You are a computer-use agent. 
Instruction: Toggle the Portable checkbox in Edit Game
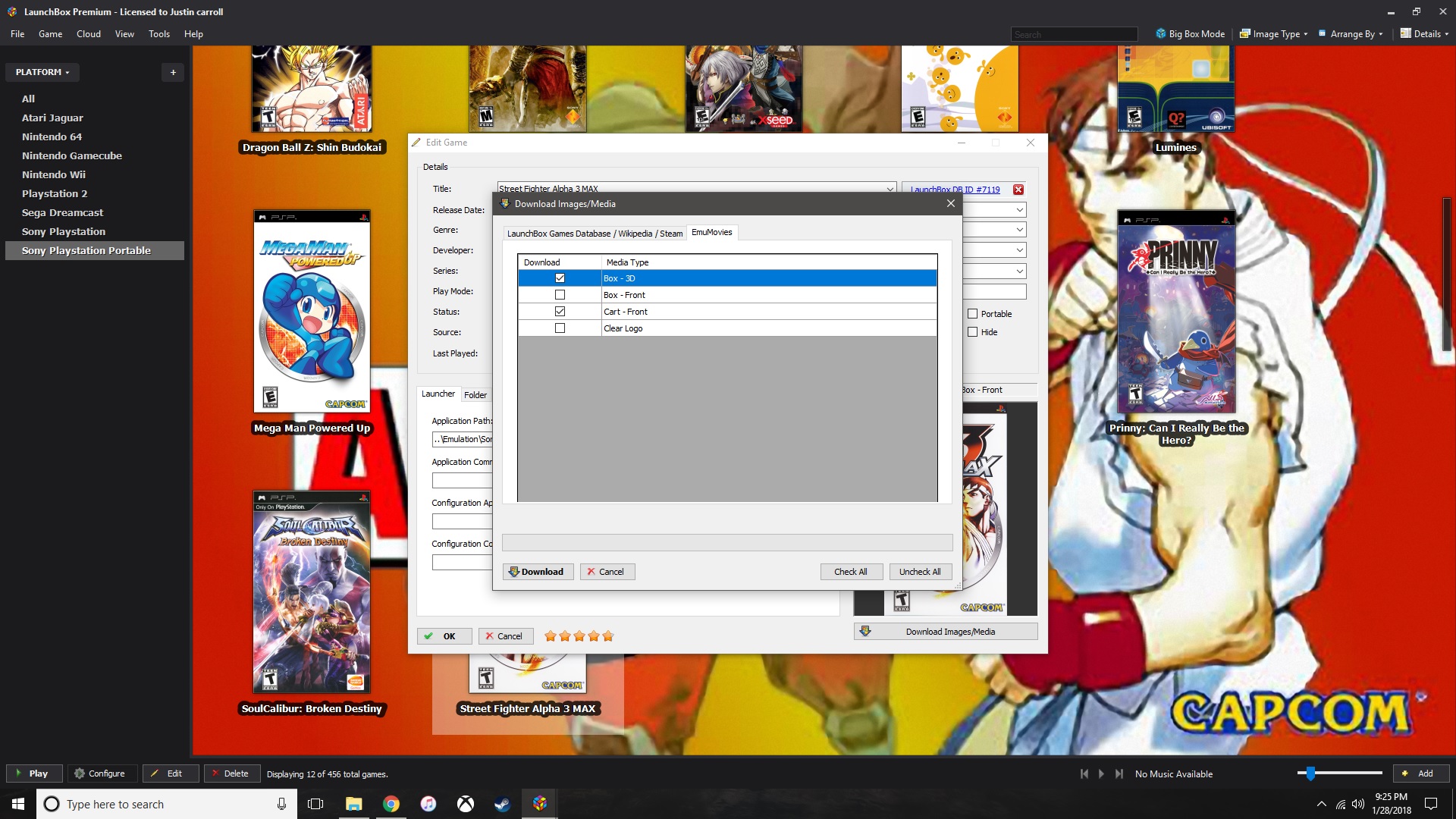click(x=972, y=314)
